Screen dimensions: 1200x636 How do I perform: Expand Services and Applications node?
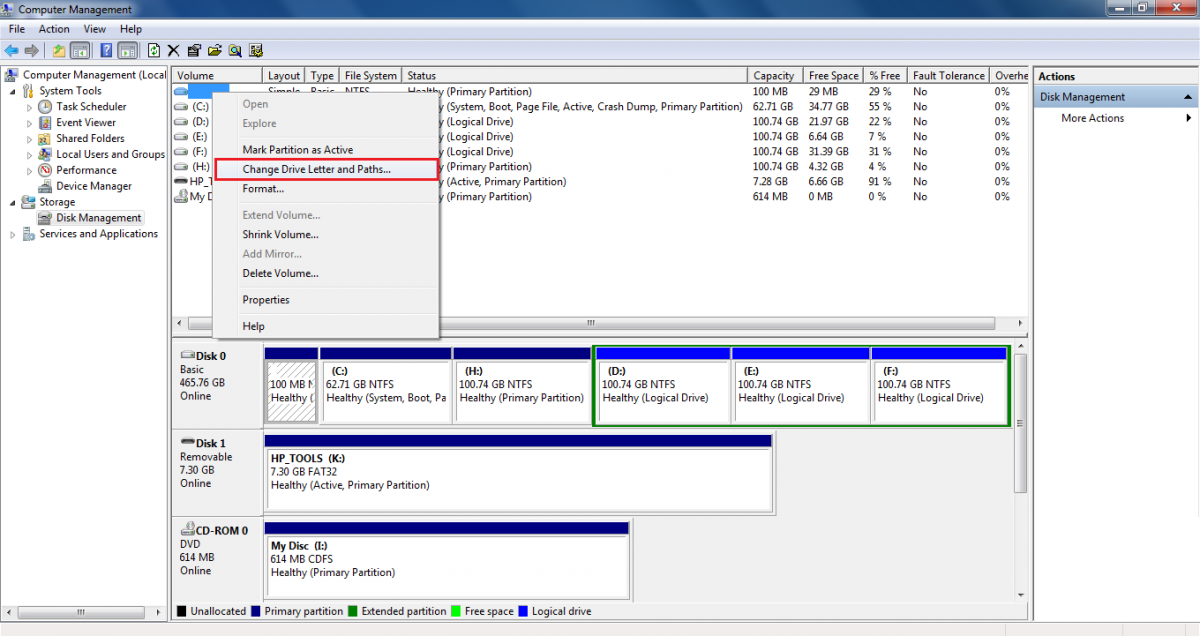click(13, 234)
